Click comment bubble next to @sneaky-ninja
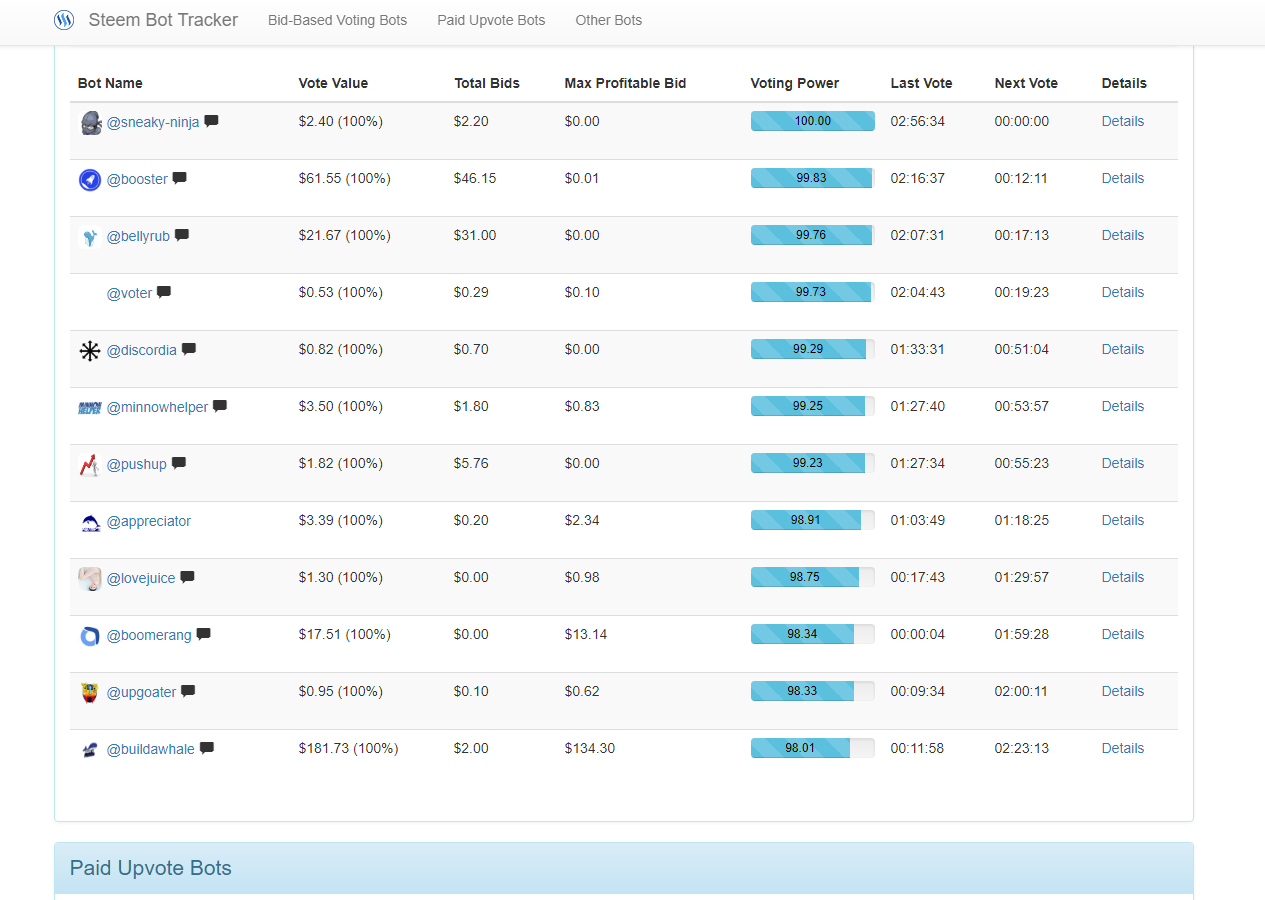 click(x=211, y=121)
